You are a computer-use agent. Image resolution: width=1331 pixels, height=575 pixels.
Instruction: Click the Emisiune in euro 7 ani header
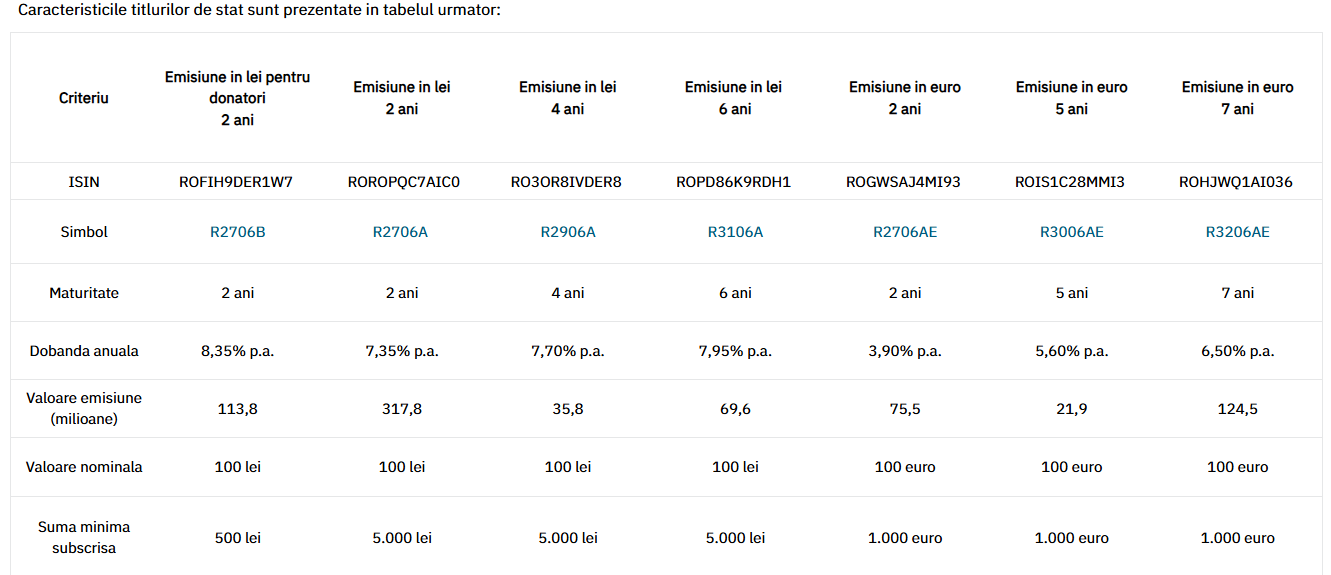pyautogui.click(x=1238, y=98)
